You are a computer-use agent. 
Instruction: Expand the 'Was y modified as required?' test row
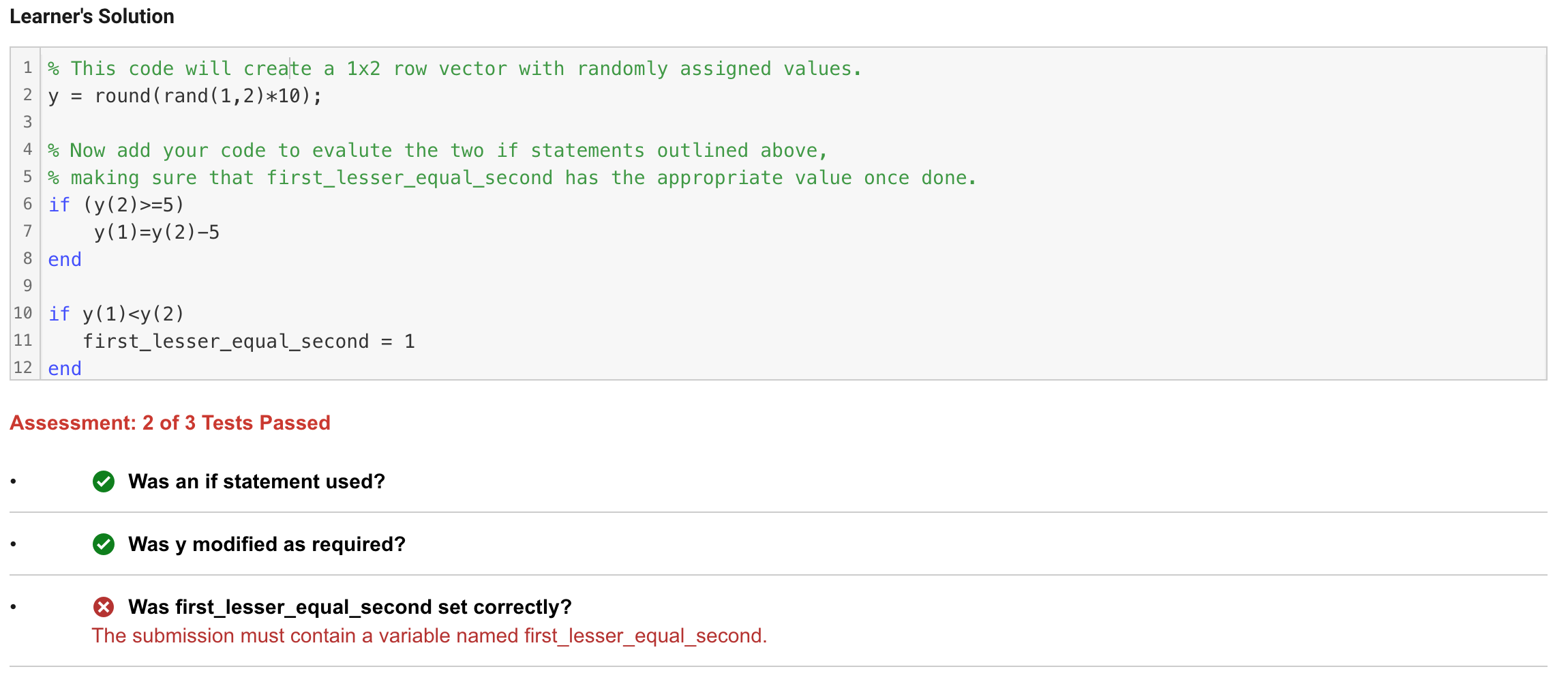266,544
